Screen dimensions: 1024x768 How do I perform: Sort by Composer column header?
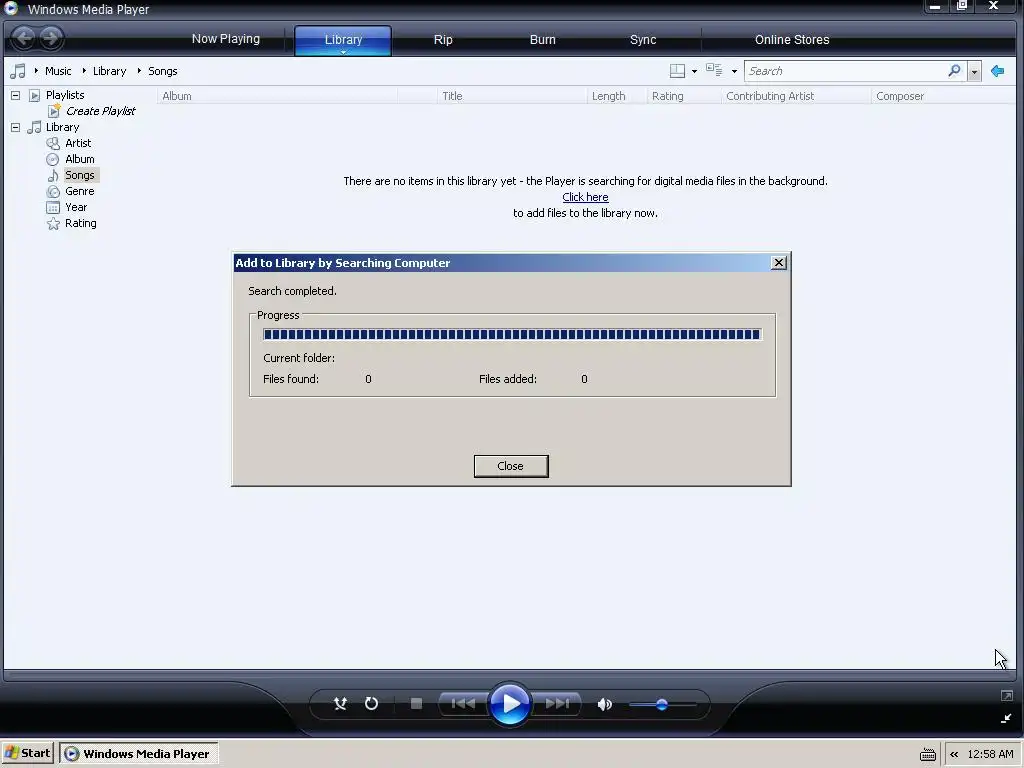[945, 96]
